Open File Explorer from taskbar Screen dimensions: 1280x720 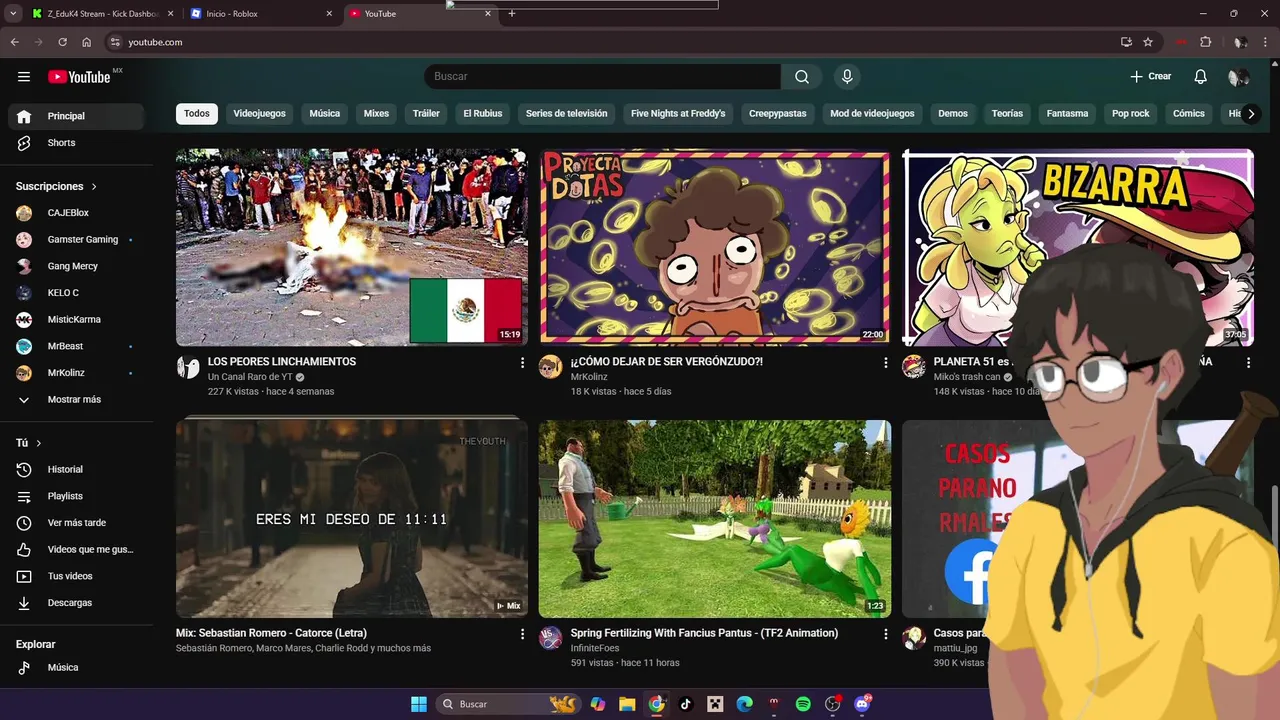point(627,704)
